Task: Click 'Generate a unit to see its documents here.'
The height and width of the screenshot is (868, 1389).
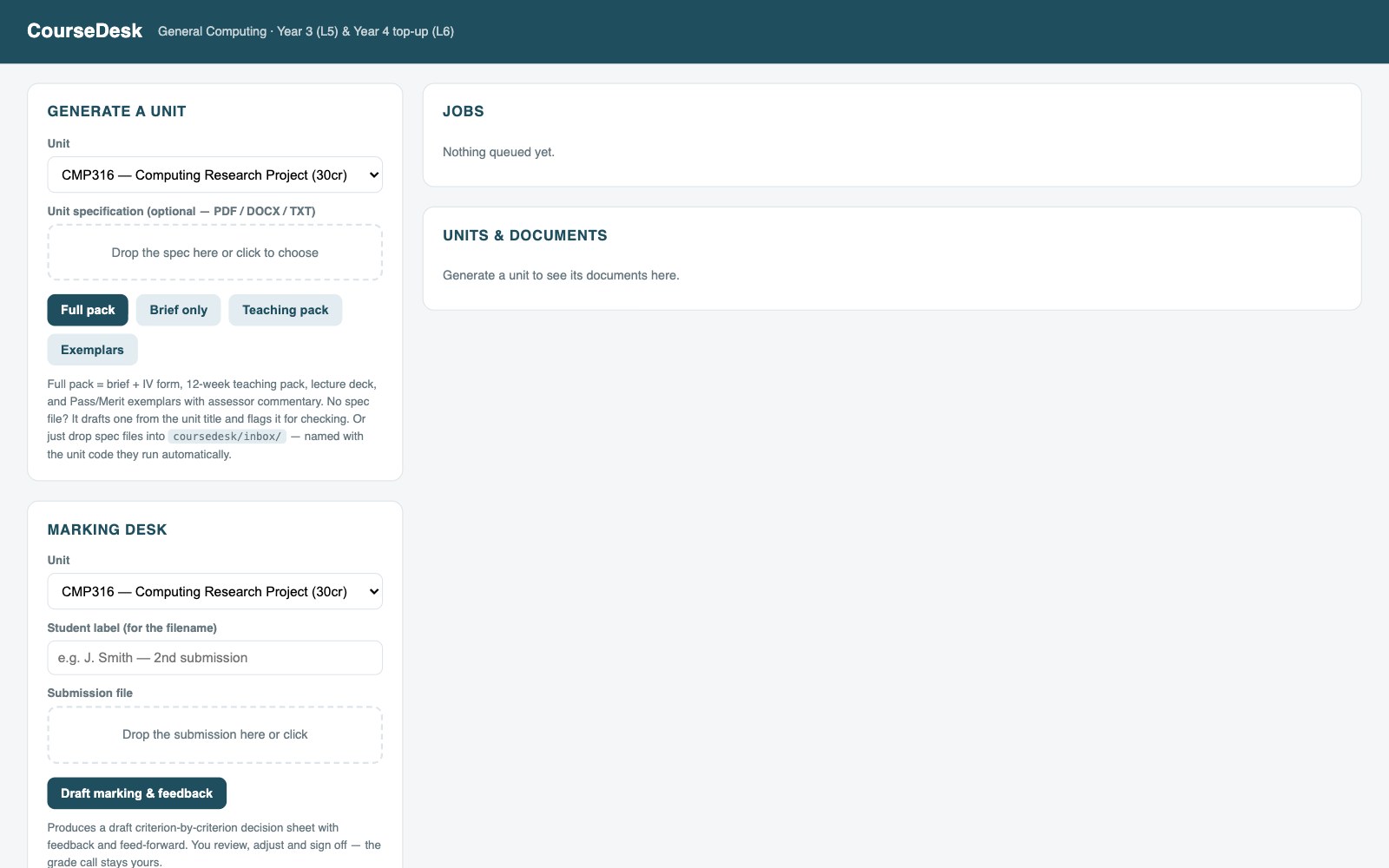Action: [561, 275]
